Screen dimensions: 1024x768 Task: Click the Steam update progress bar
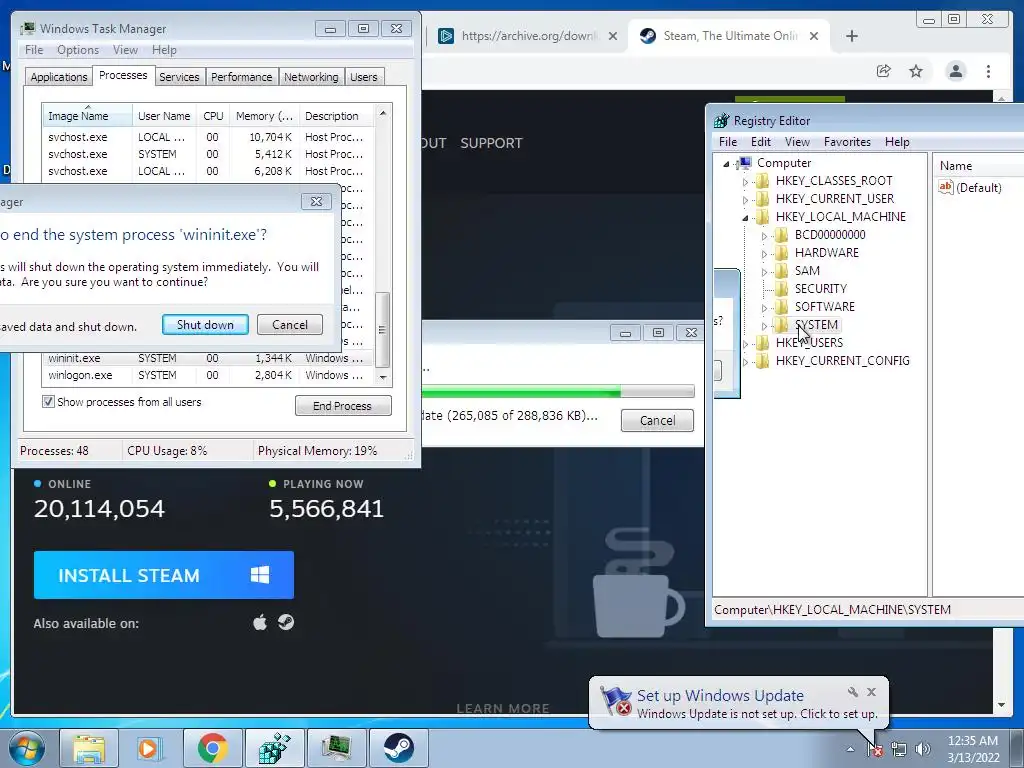558,392
